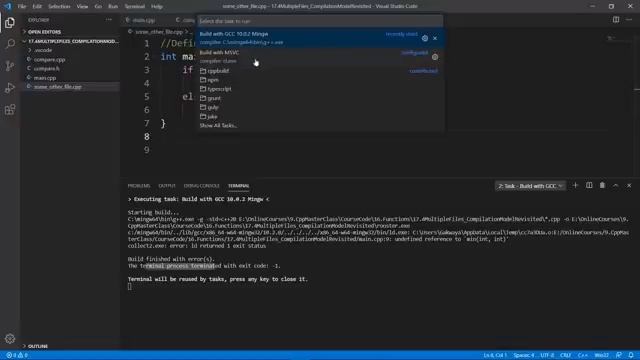Open the Help menu
The height and width of the screenshot is (360, 640).
[x=157, y=6]
